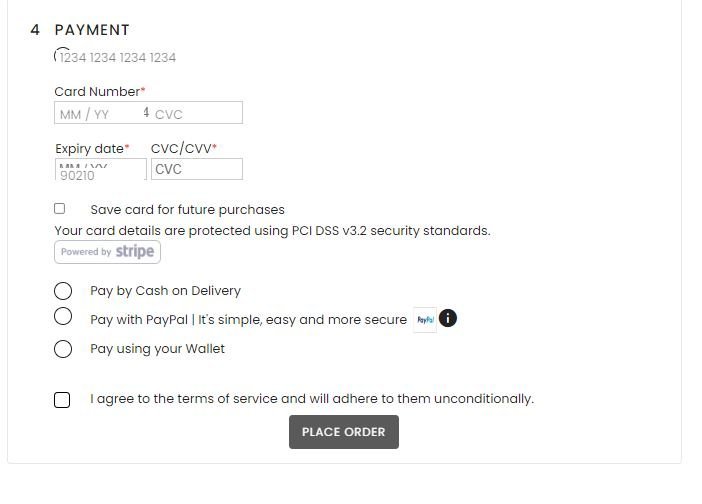
Task: Click the PayPal logo icon
Action: point(424,320)
